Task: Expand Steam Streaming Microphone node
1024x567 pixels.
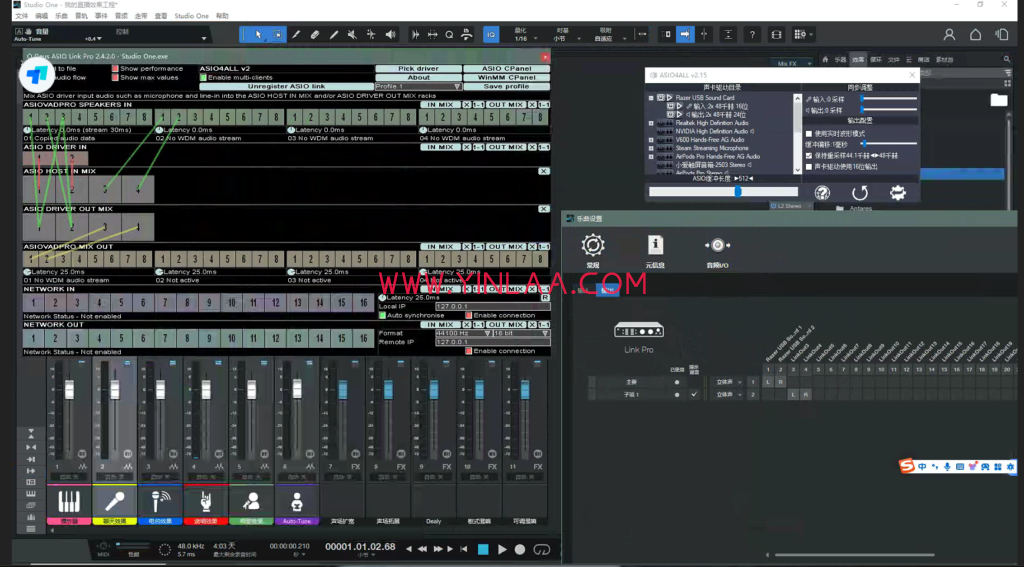Action: [x=650, y=148]
